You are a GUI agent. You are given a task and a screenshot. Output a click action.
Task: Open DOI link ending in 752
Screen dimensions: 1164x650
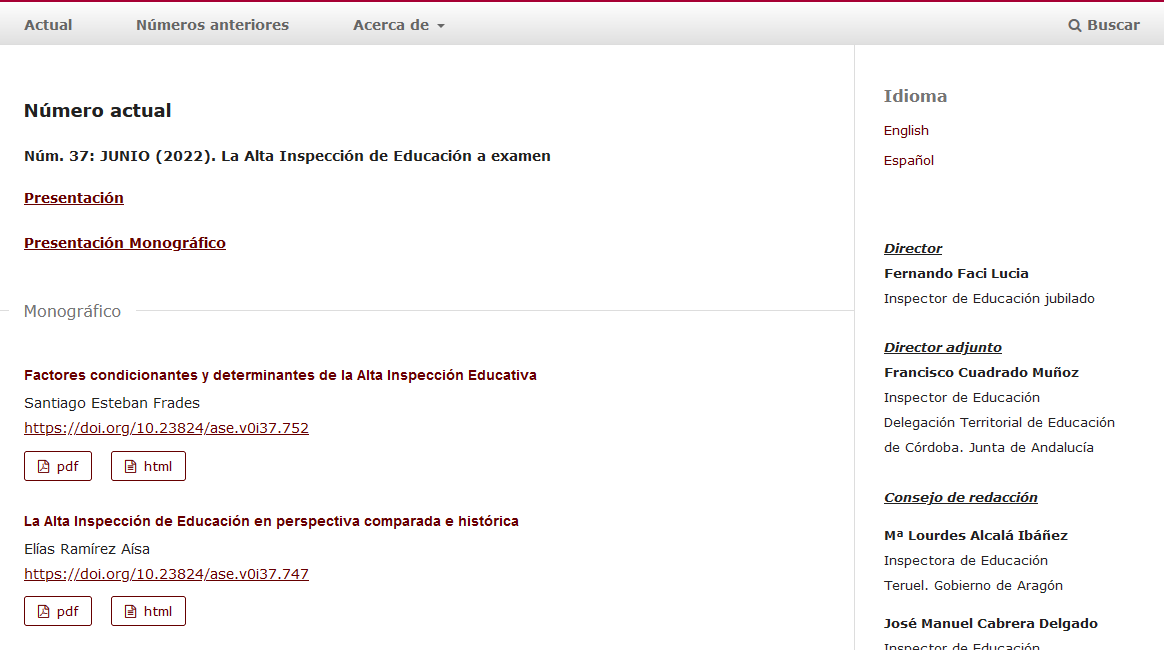pyautogui.click(x=166, y=428)
